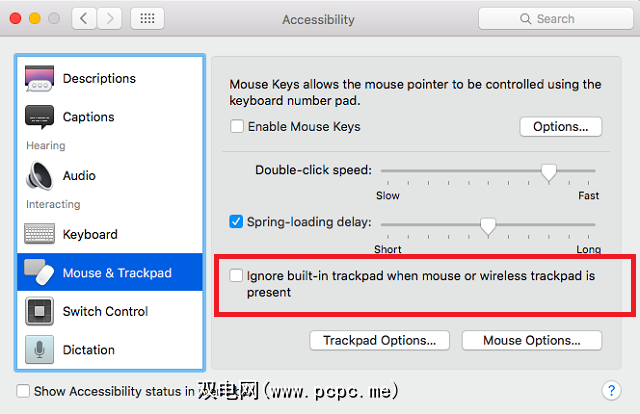The height and width of the screenshot is (414, 640).
Task: Select the Dictation microphone icon
Action: (x=39, y=350)
